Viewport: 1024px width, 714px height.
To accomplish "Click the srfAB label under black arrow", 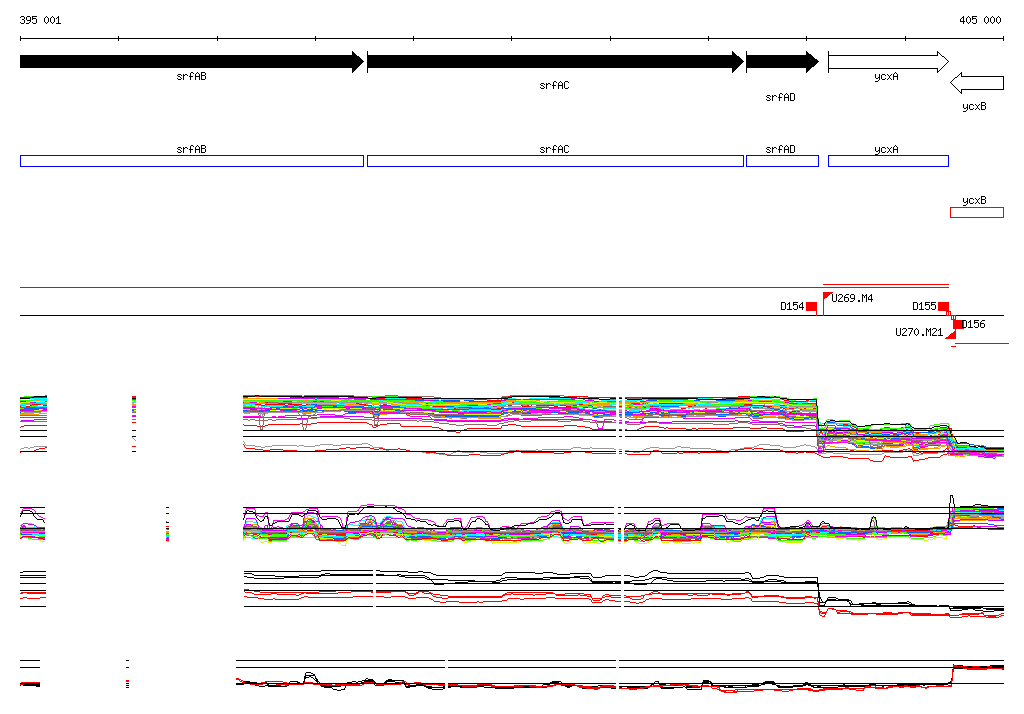I will [191, 76].
